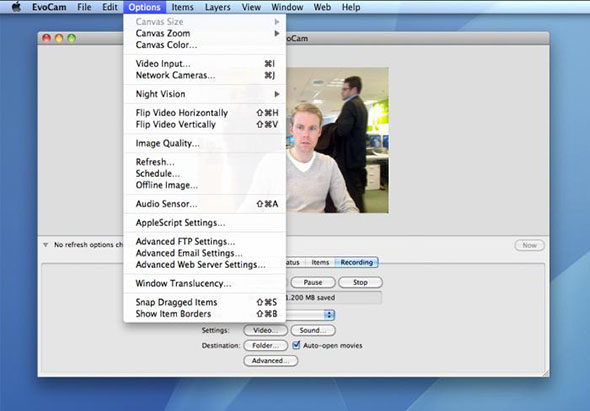The width and height of the screenshot is (590, 411).
Task: Expand the Night Vision submenu
Action: [x=205, y=94]
